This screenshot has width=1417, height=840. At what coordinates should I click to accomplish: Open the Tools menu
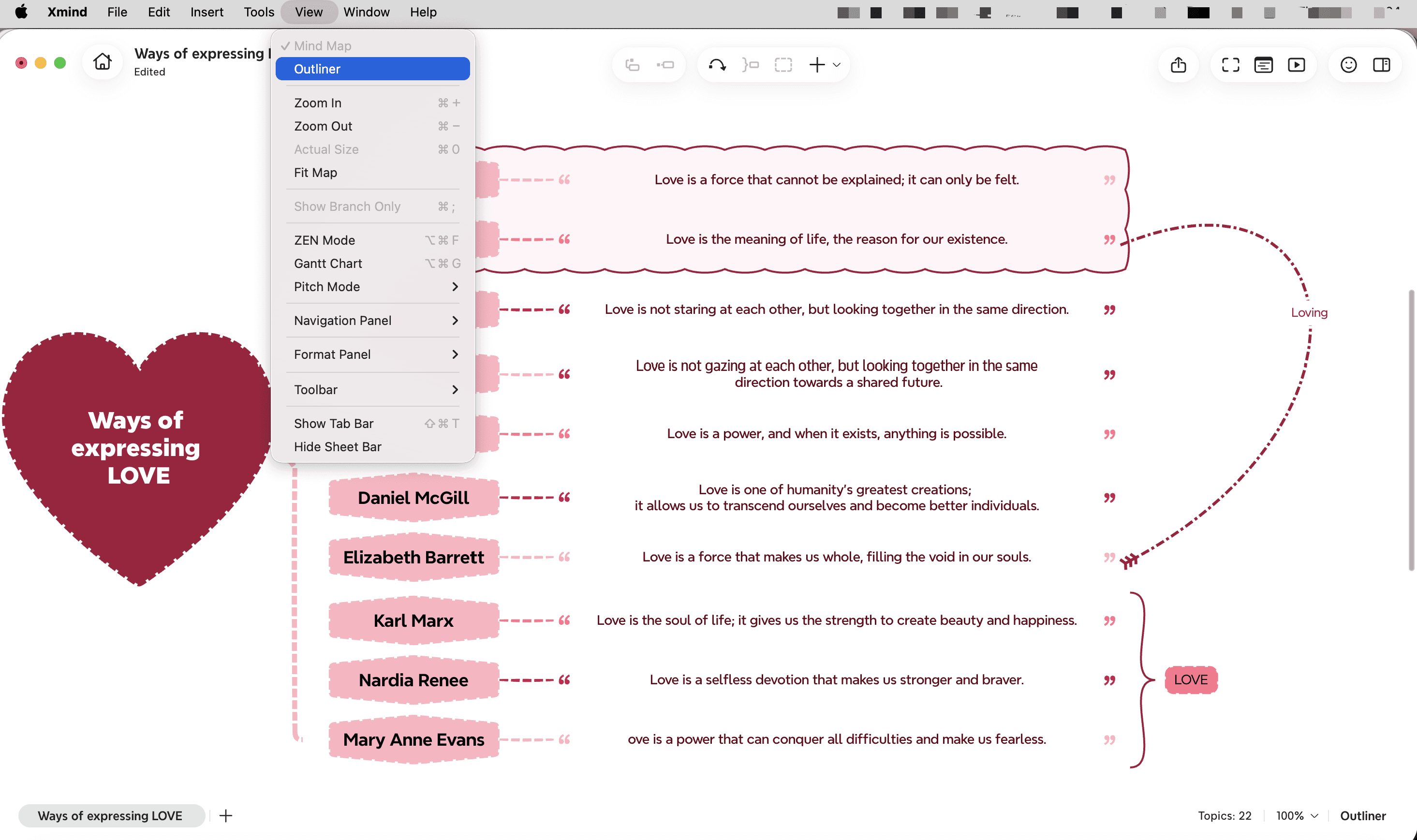259,12
